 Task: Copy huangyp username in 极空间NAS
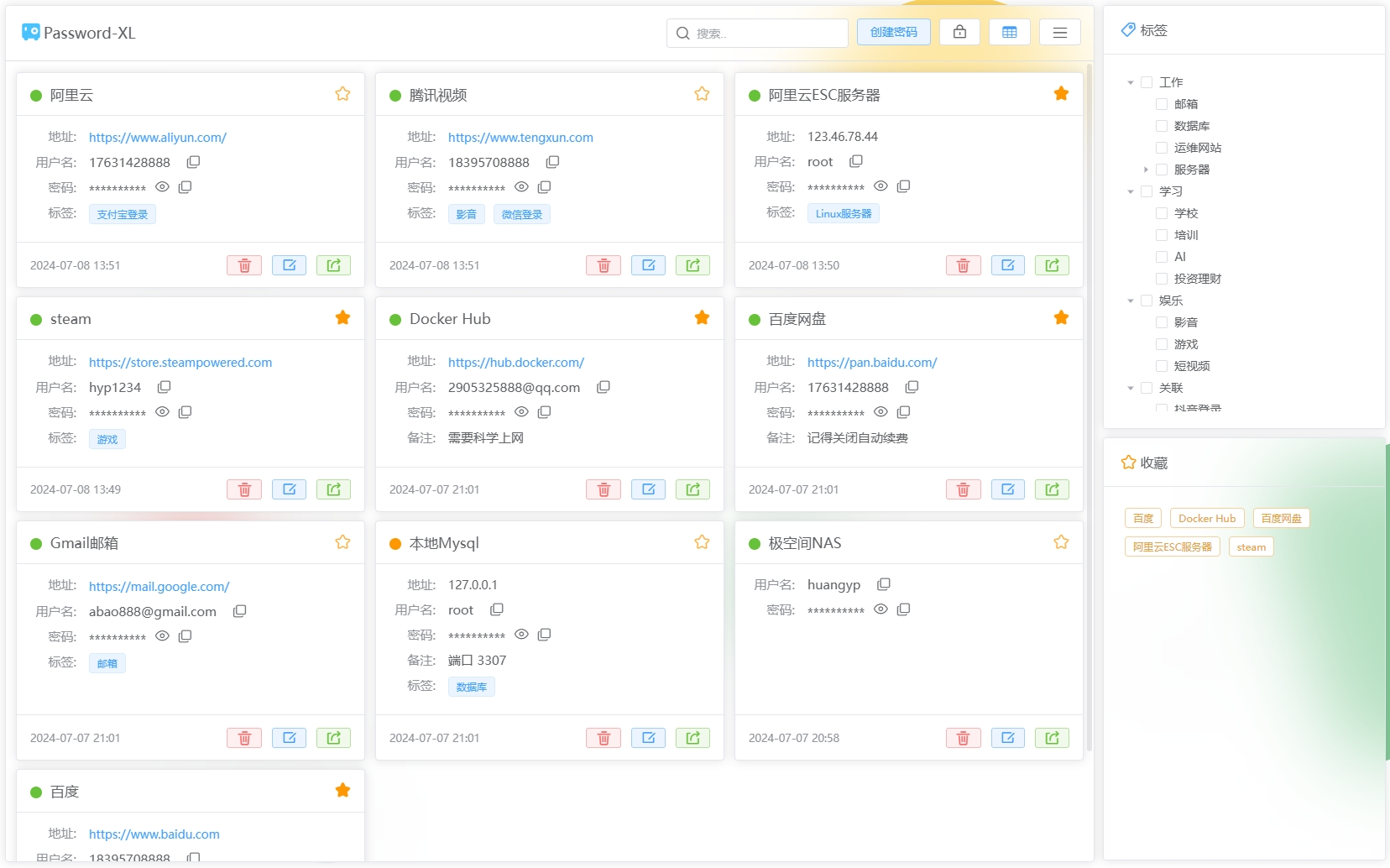tap(883, 583)
